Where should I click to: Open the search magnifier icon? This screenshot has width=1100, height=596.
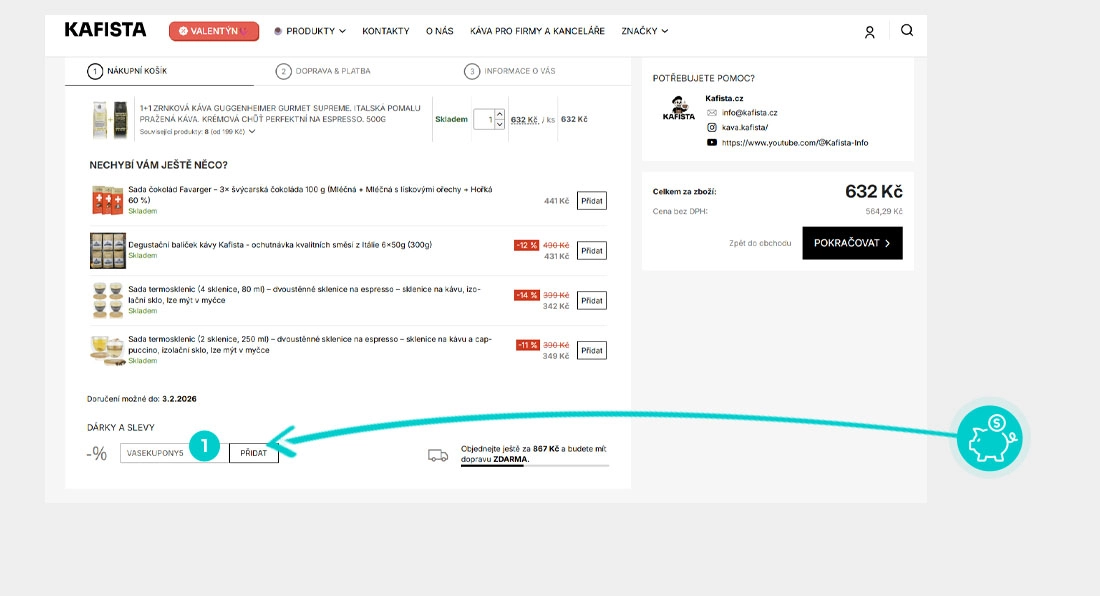(x=906, y=31)
